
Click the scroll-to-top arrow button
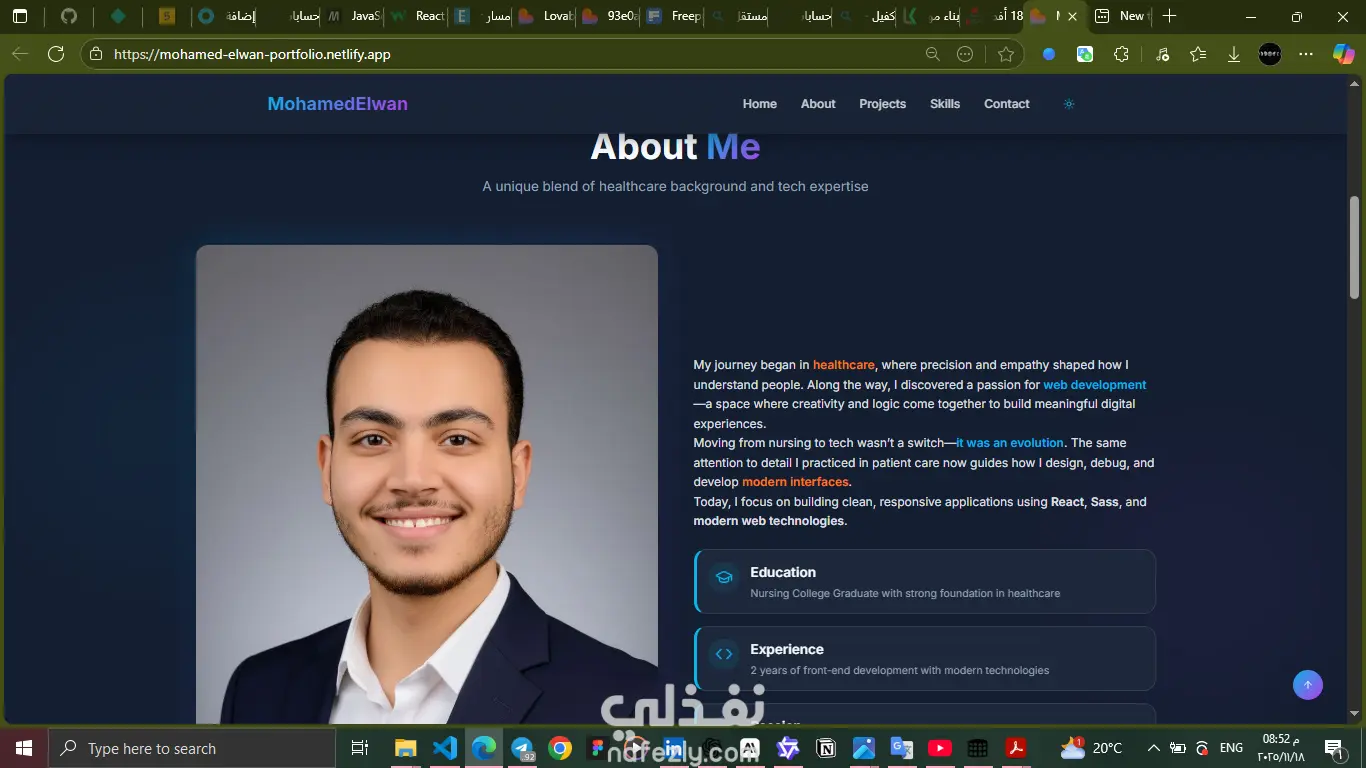click(1308, 685)
